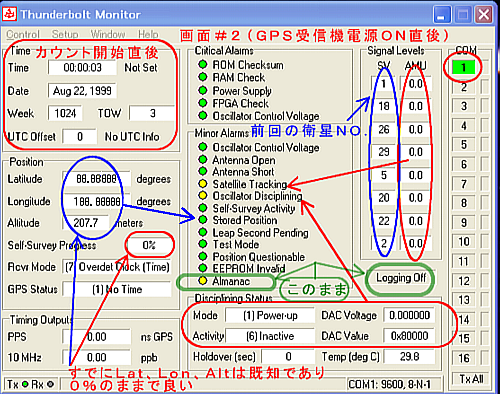Click the Latitude value field
The image size is (500, 394).
point(96,179)
